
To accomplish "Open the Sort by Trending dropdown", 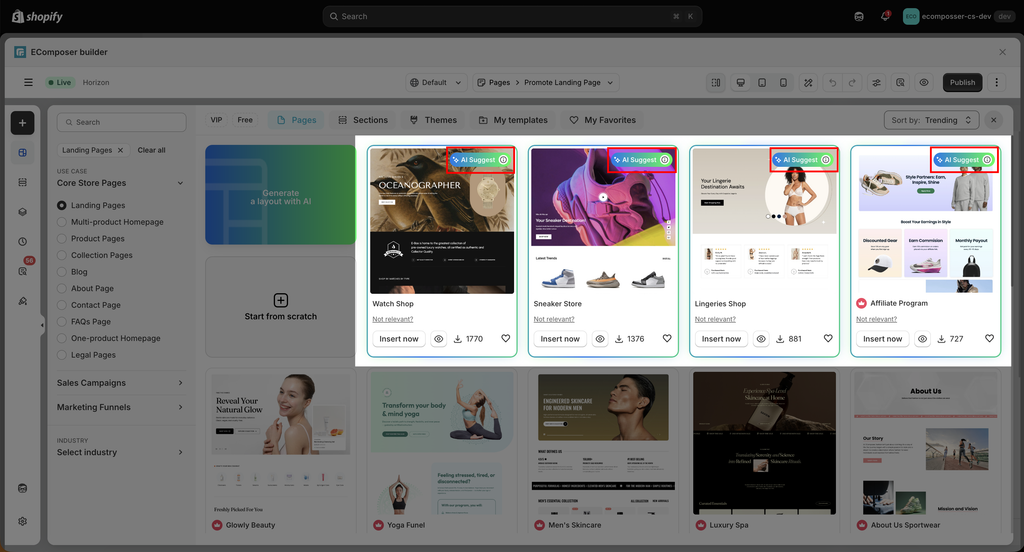I will 931,120.
